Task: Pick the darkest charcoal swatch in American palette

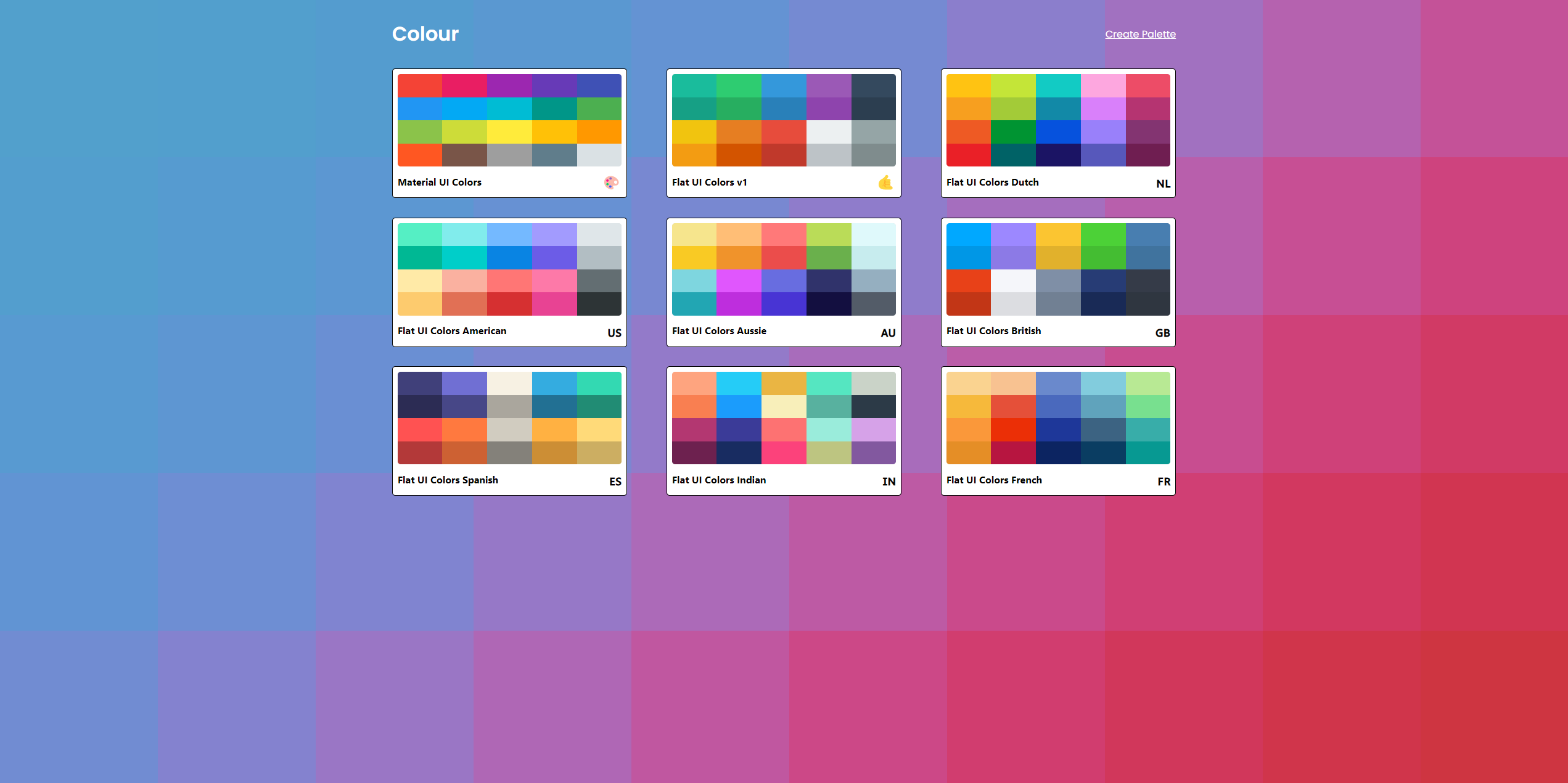Action: pos(599,304)
